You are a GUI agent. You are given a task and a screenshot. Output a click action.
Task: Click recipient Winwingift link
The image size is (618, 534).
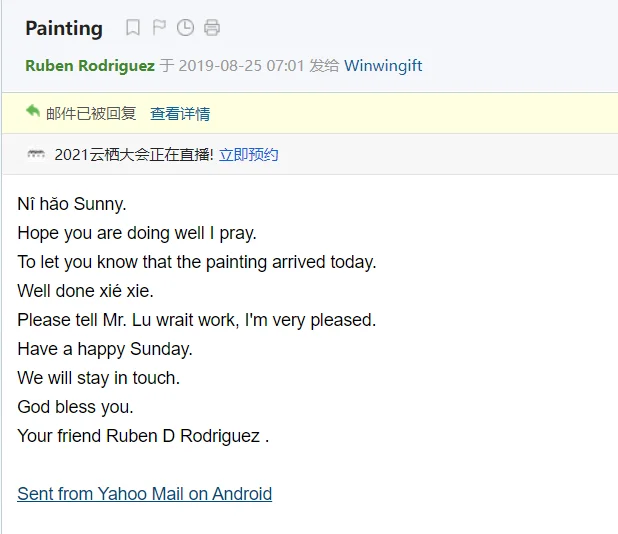point(383,66)
